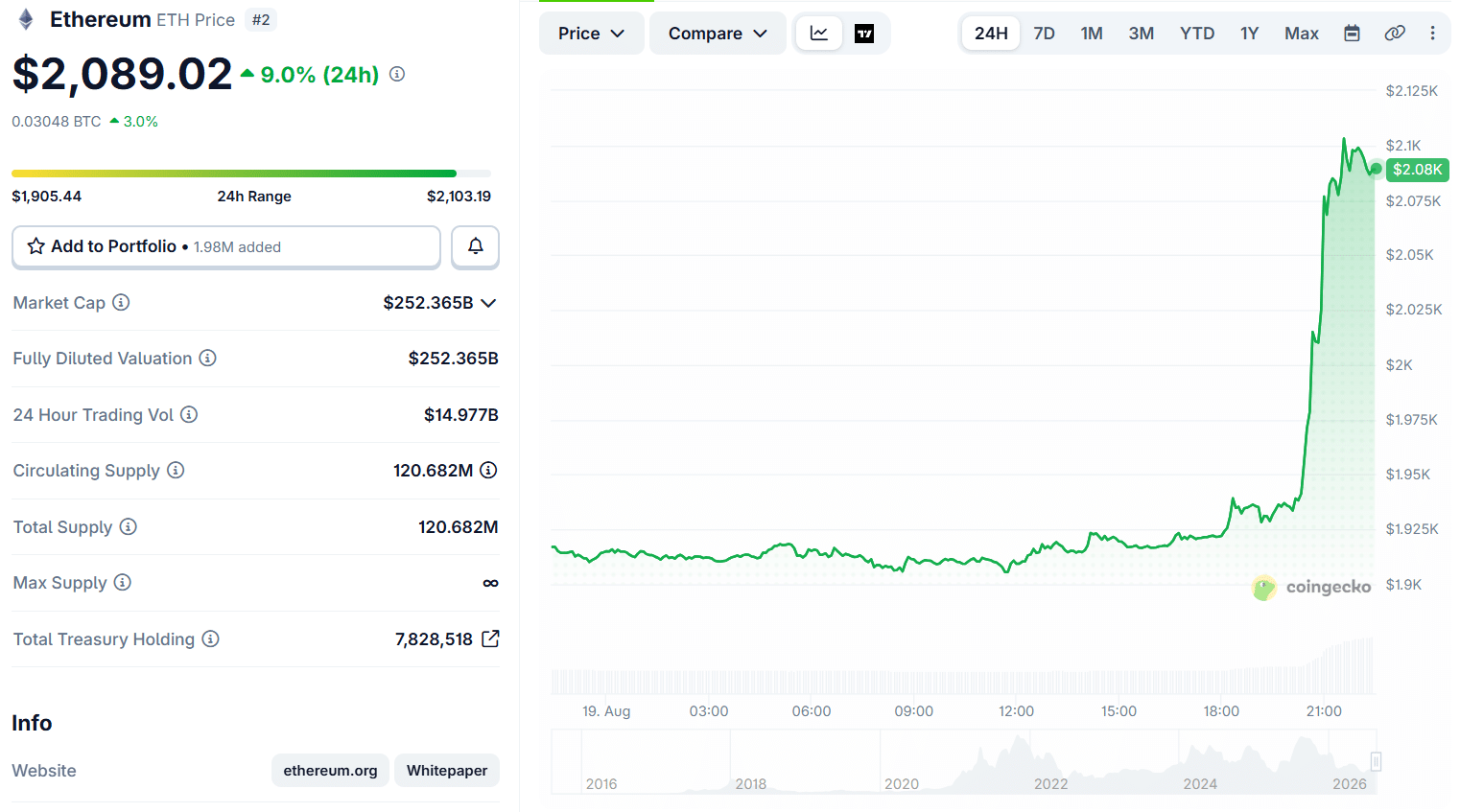Click the star icon in Add to Portfolio
Image resolution: width=1460 pixels, height=812 pixels.
pos(36,246)
